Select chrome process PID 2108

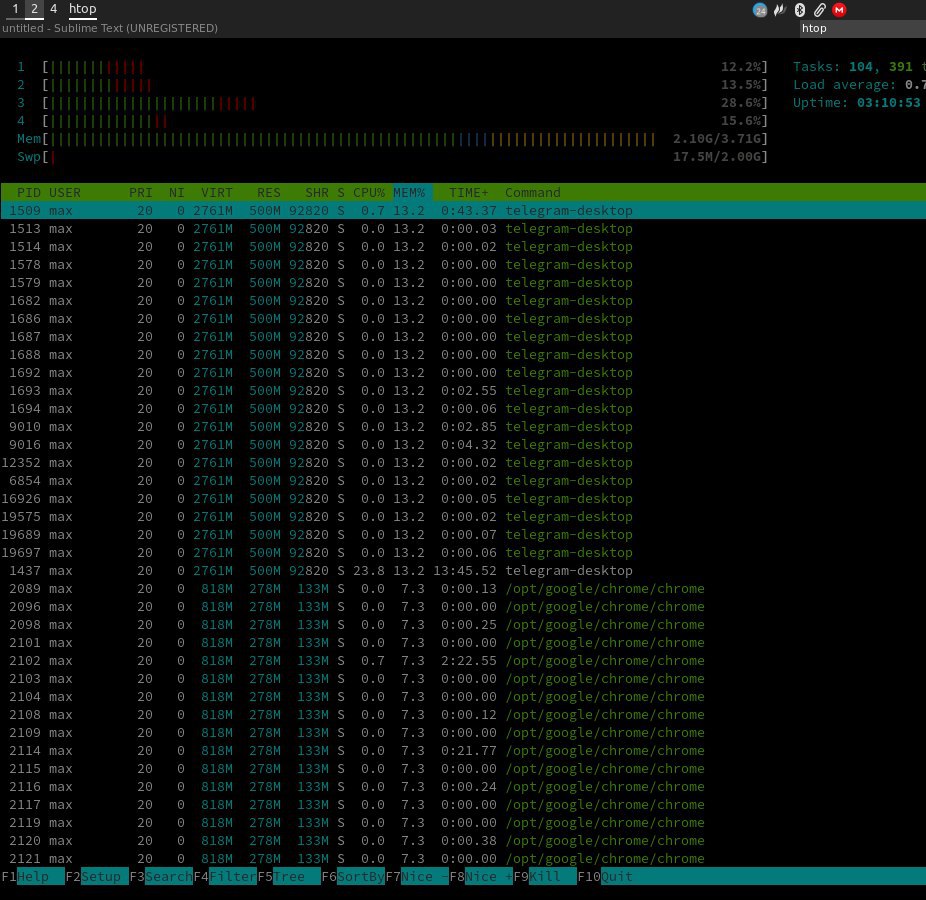pos(463,715)
